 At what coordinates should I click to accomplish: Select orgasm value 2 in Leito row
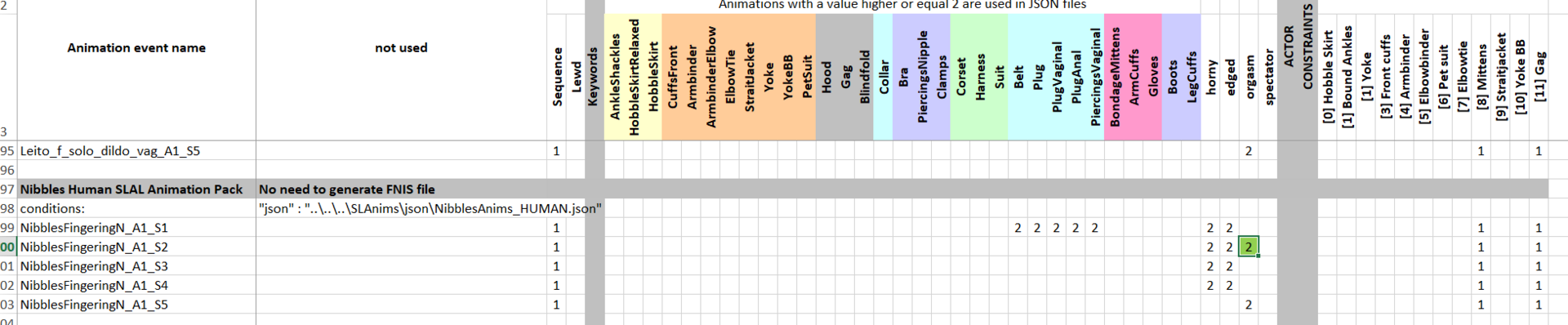click(1249, 151)
